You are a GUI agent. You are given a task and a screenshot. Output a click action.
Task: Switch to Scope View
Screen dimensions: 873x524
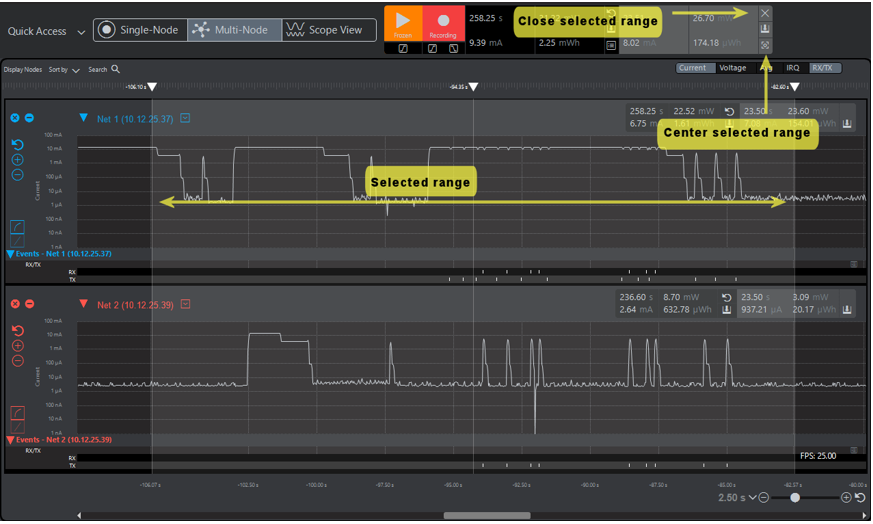coord(324,30)
